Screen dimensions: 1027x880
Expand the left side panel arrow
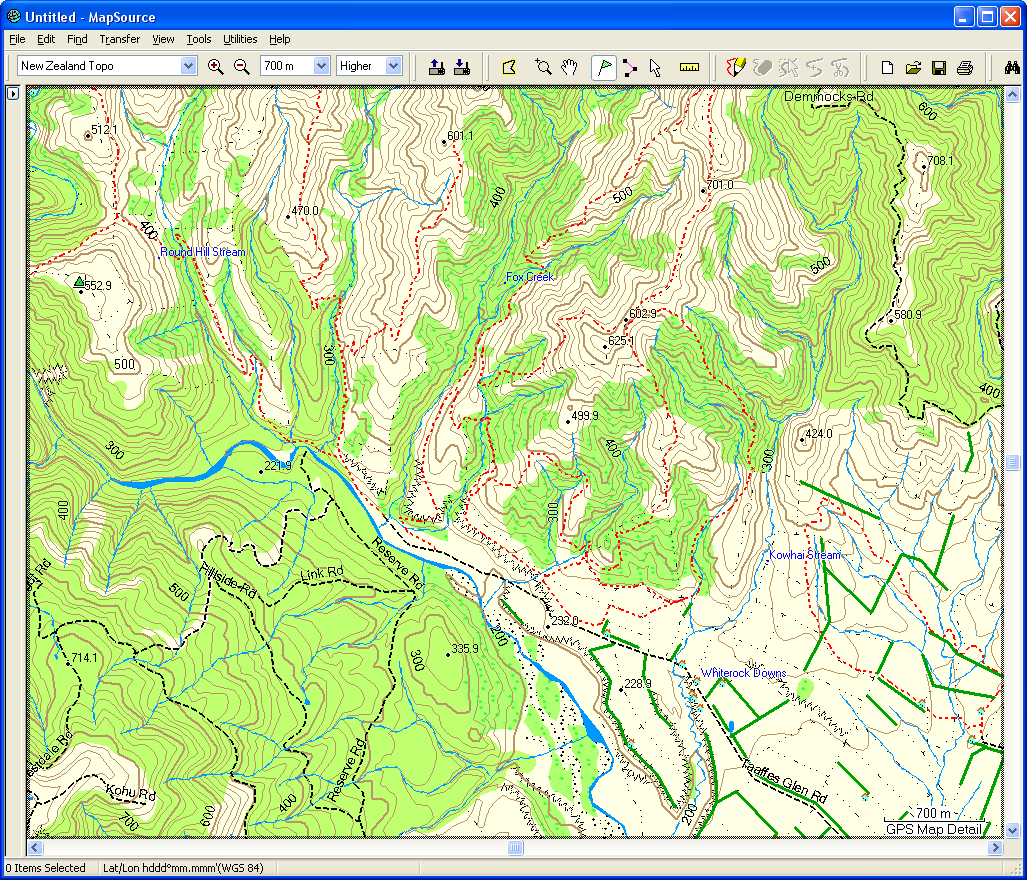(13, 93)
